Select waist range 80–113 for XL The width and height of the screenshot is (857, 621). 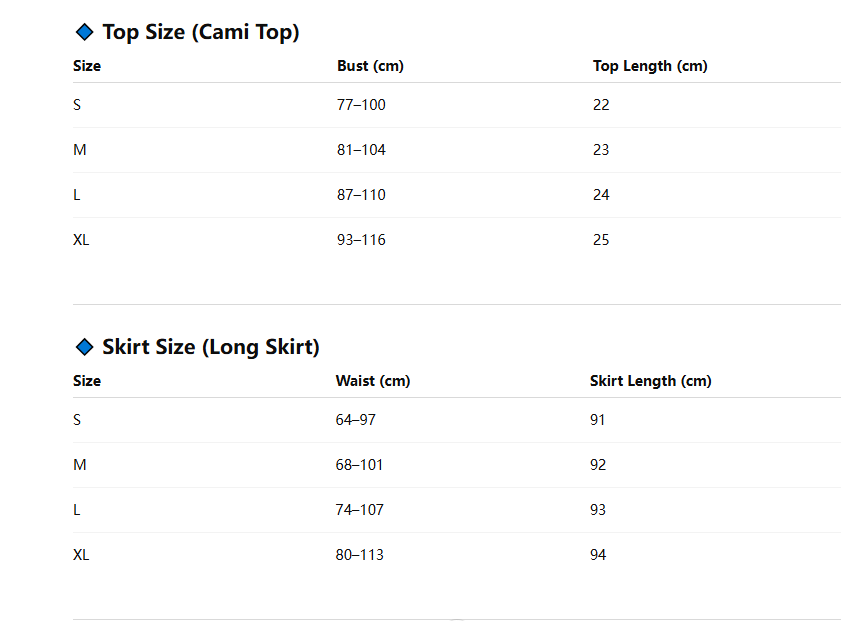pyautogui.click(x=360, y=554)
